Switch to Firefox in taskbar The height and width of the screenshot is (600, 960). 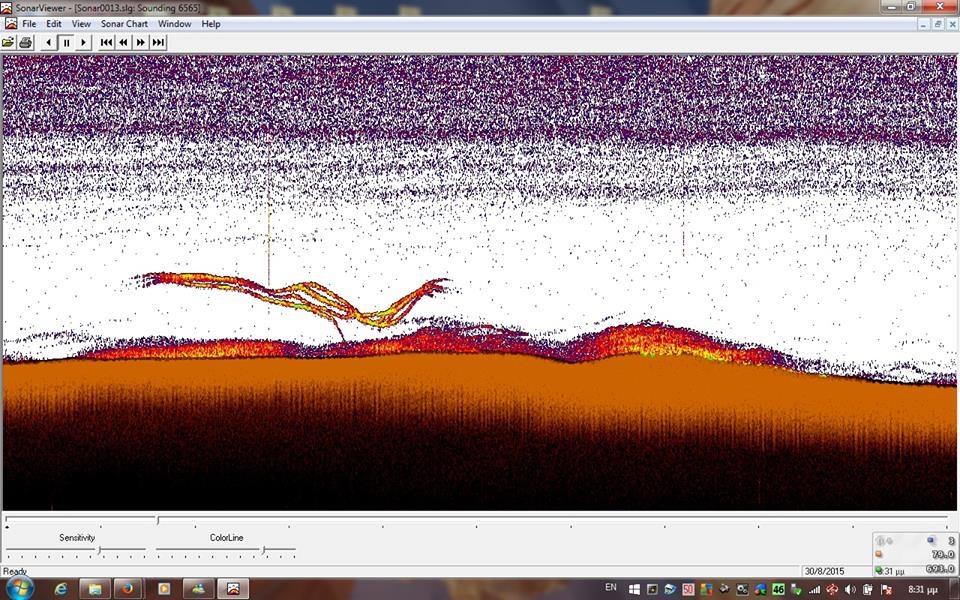128,589
